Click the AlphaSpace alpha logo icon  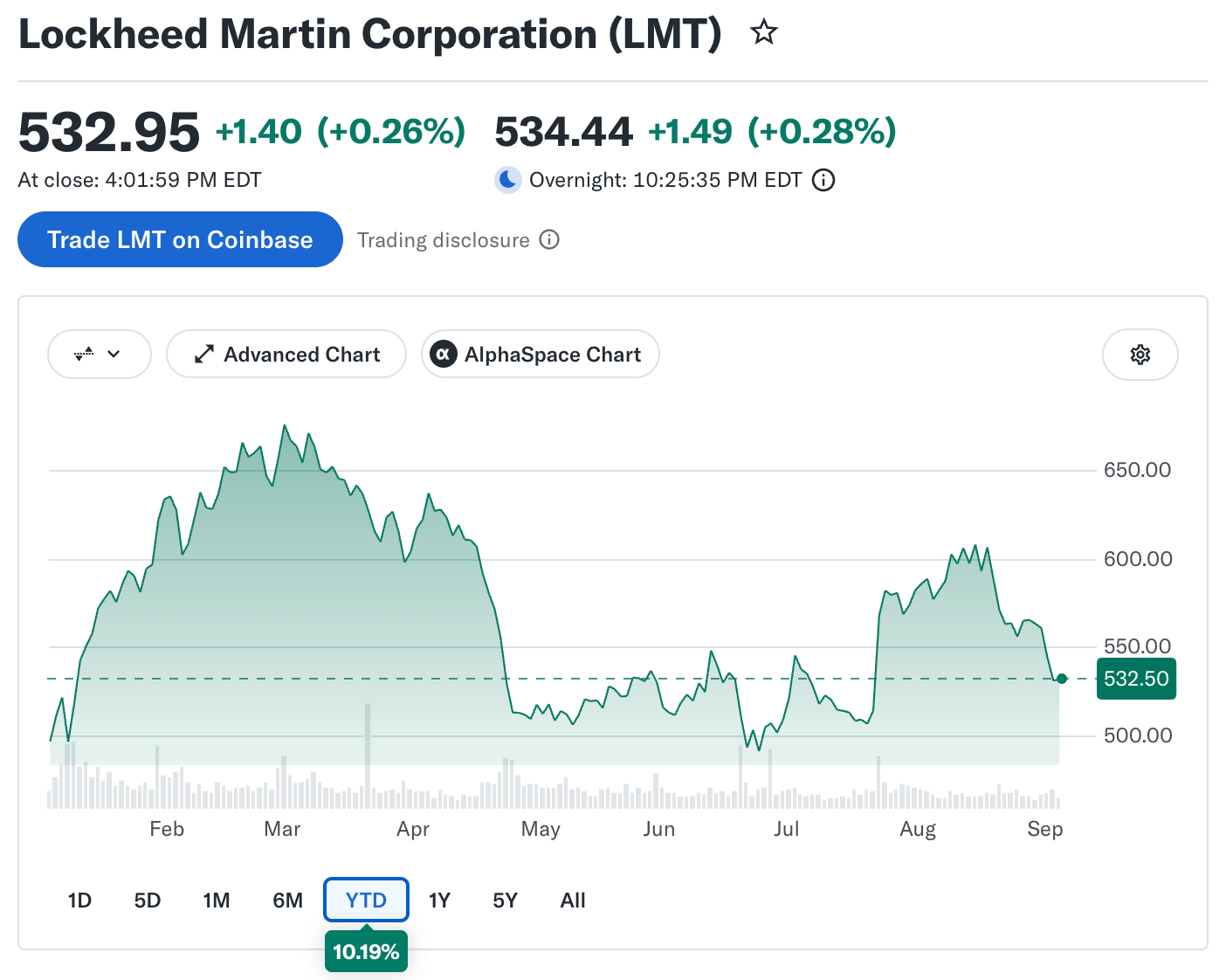444,354
